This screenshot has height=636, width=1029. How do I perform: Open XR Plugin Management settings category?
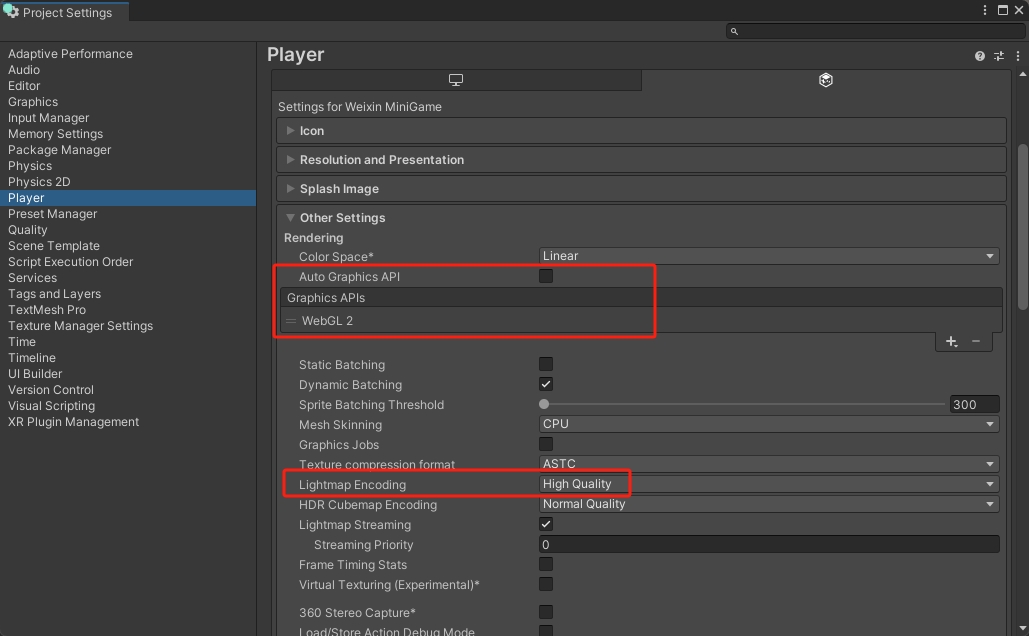pyautogui.click(x=73, y=422)
